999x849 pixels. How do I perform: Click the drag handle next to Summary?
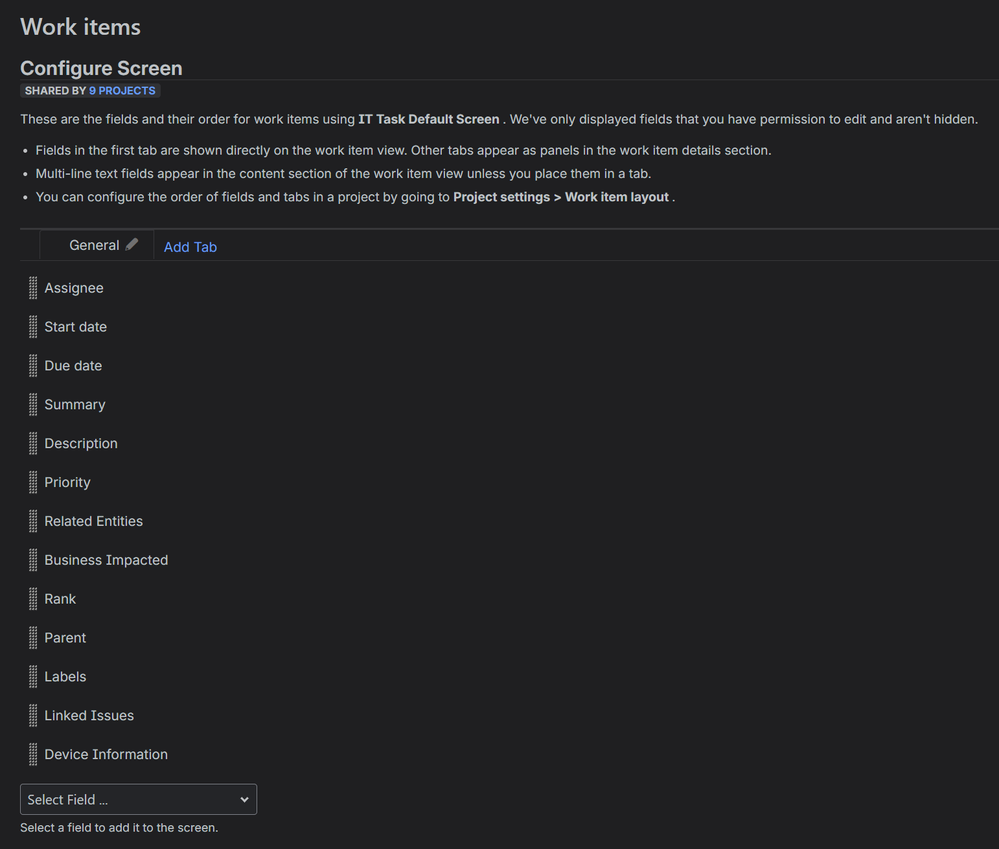point(32,404)
